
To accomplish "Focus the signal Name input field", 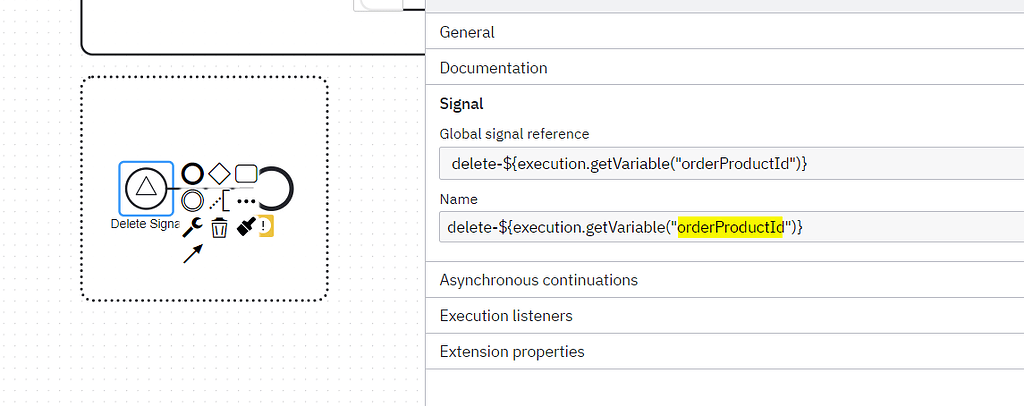I will coord(730,228).
